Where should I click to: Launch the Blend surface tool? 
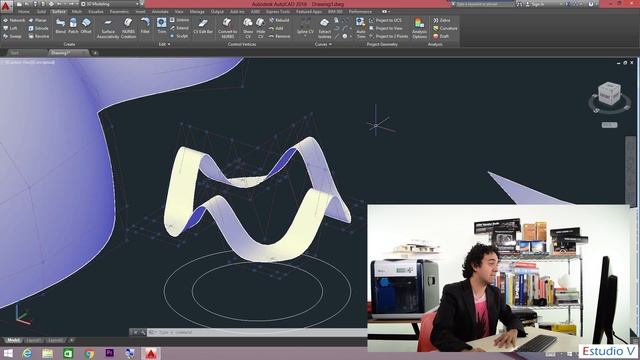click(x=60, y=26)
